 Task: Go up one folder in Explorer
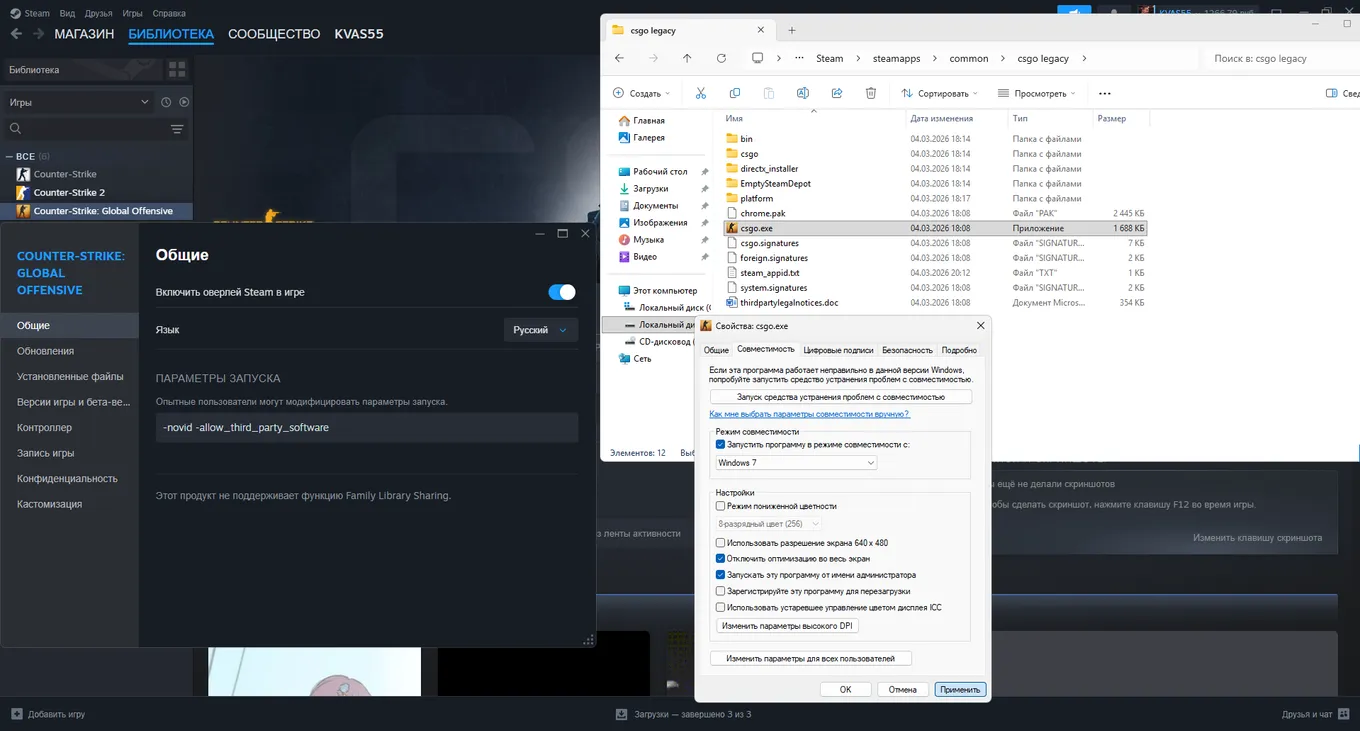click(x=687, y=58)
